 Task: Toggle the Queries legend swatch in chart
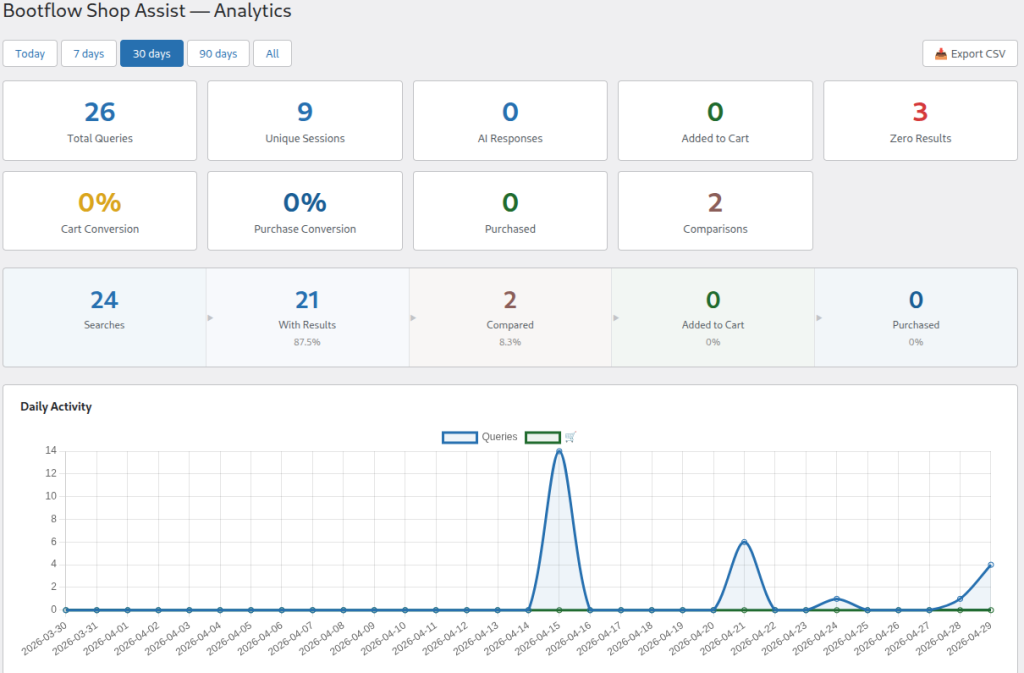460,437
